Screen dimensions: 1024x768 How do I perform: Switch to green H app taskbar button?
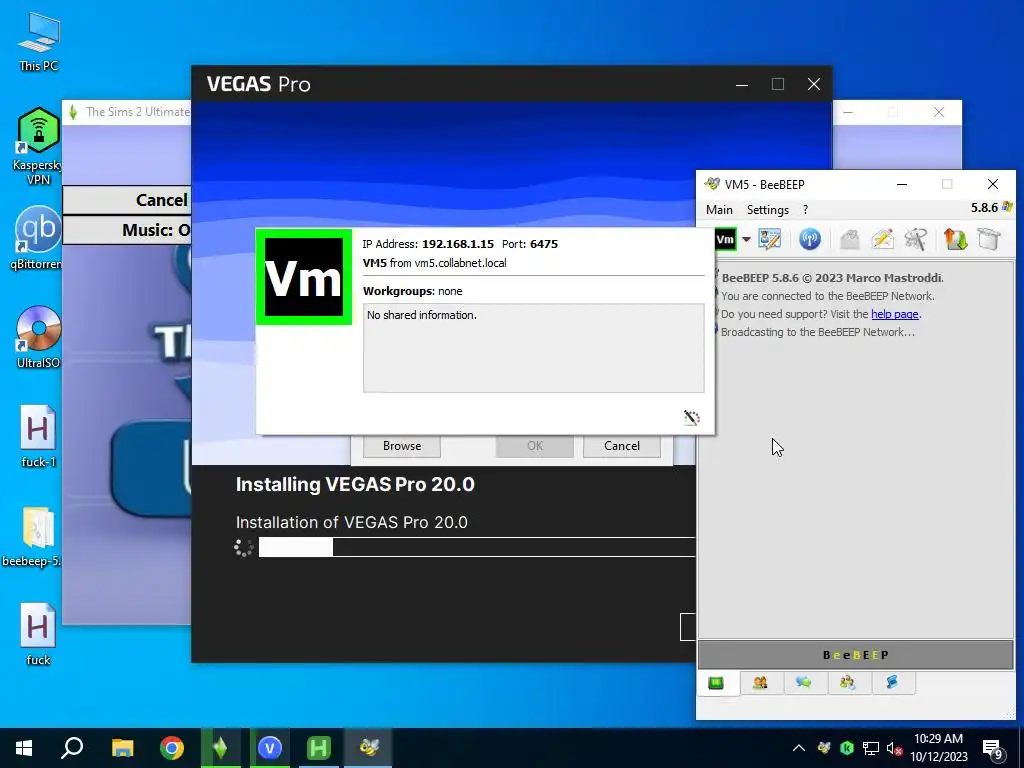pyautogui.click(x=319, y=748)
